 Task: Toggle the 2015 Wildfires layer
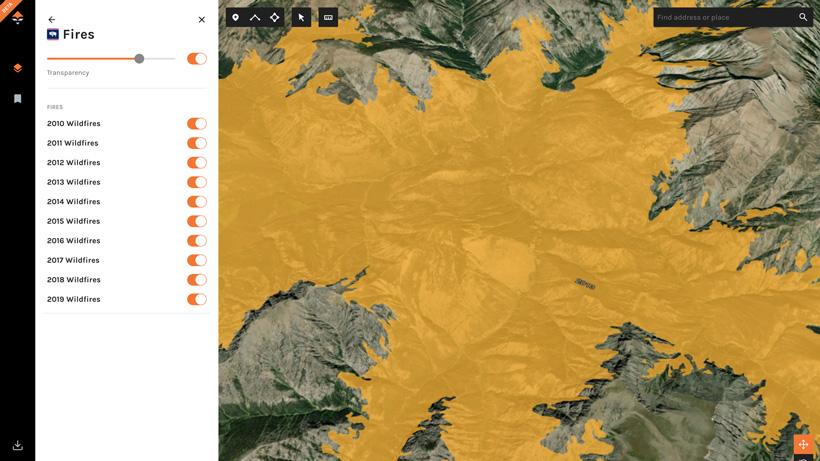click(197, 221)
